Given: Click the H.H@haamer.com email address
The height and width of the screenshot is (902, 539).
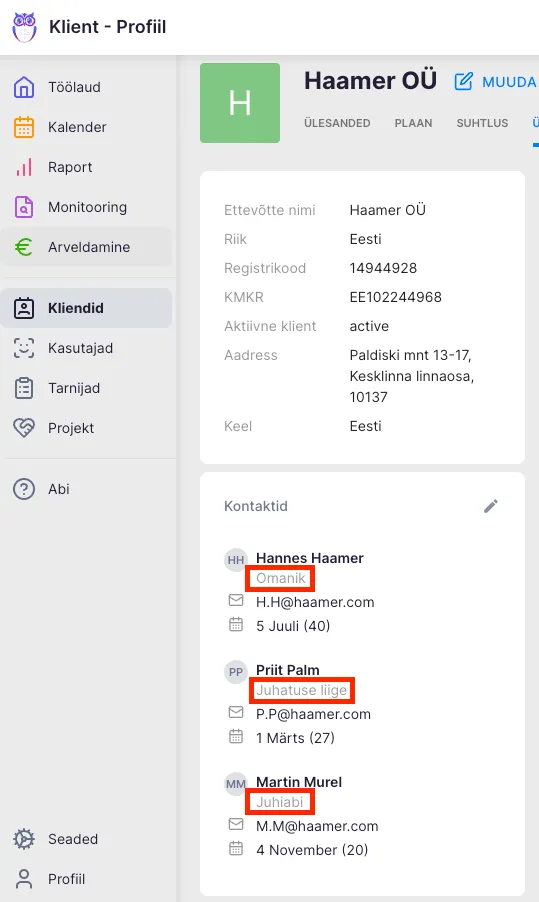Looking at the screenshot, I should pyautogui.click(x=315, y=602).
